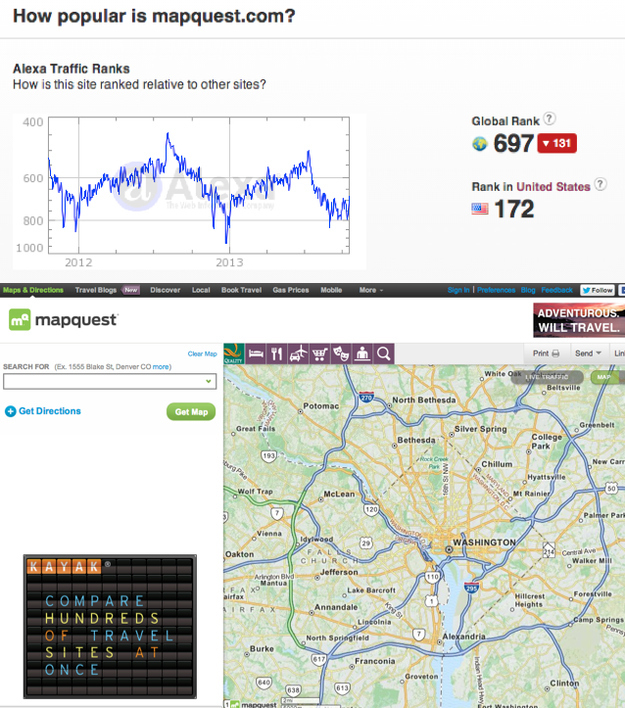625x708 pixels.
Task: Click the Quality Inn logo icon
Action: pos(234,354)
